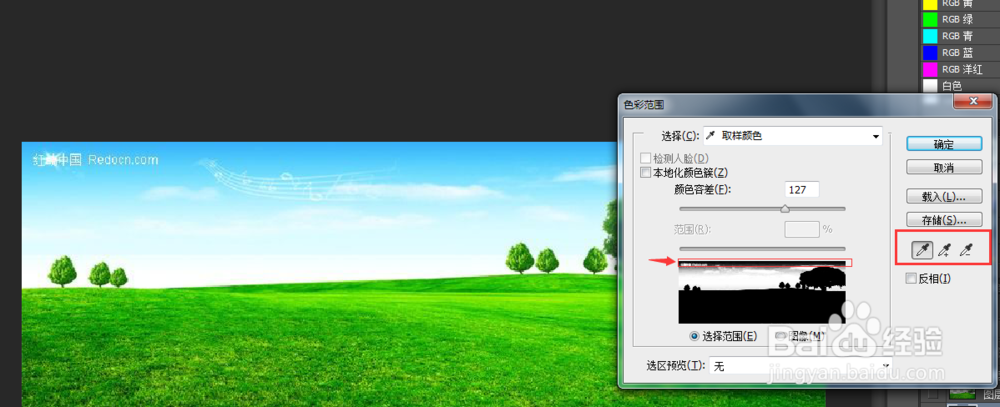The width and height of the screenshot is (1000, 407).
Task: Pick the 白色 white swatch
Action: pyautogui.click(x=930, y=85)
